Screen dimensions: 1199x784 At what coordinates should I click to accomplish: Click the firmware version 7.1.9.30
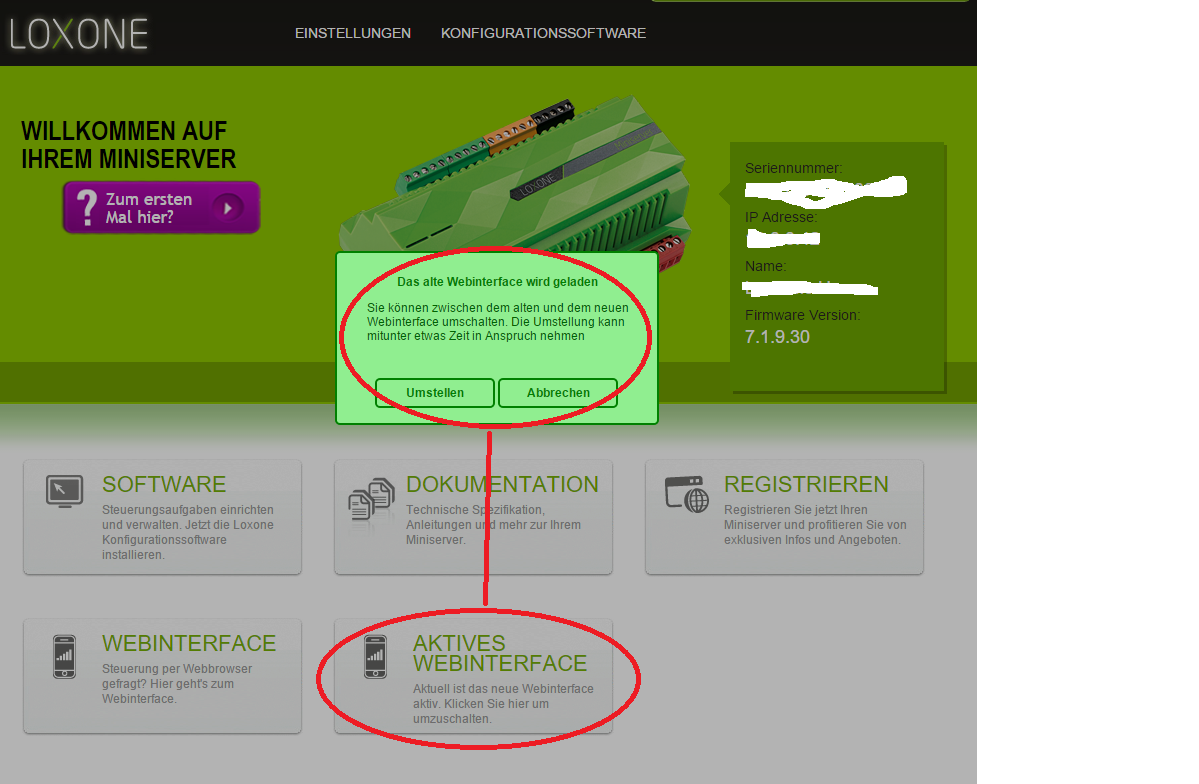(x=777, y=337)
